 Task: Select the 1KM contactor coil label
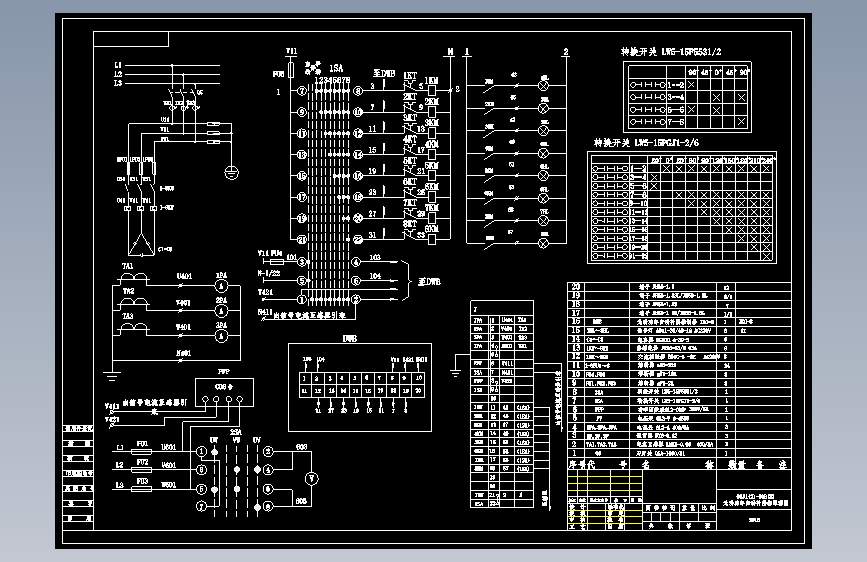[431, 81]
